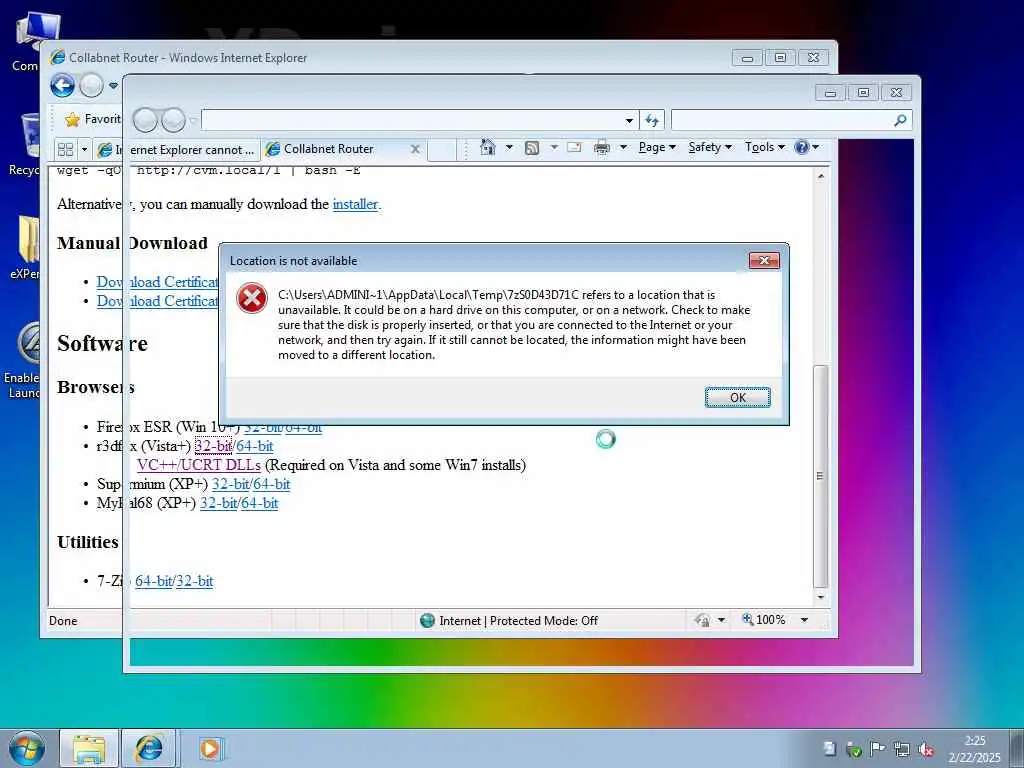Expand the Help dropdown arrow

(x=816, y=147)
